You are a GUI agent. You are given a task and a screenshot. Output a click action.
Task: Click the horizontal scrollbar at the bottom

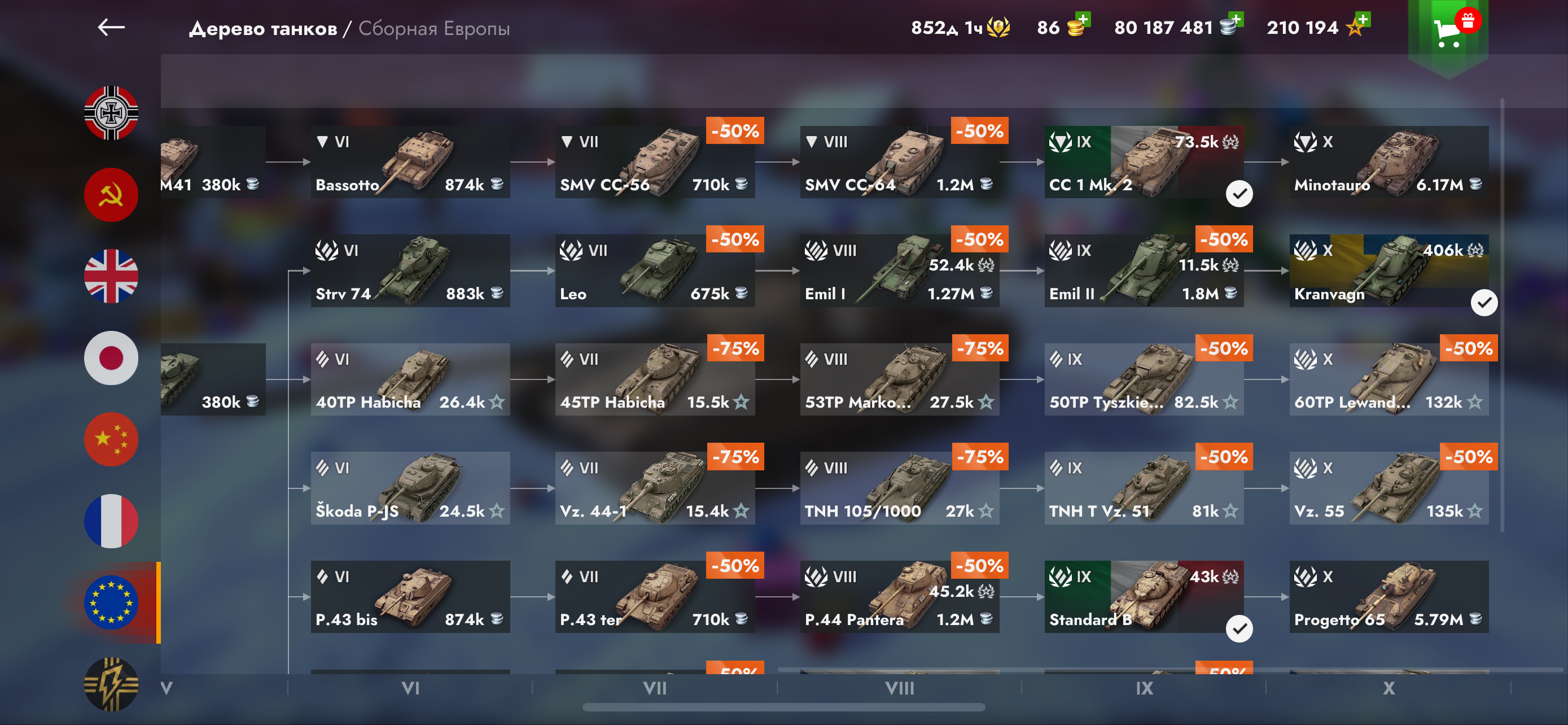[x=783, y=707]
